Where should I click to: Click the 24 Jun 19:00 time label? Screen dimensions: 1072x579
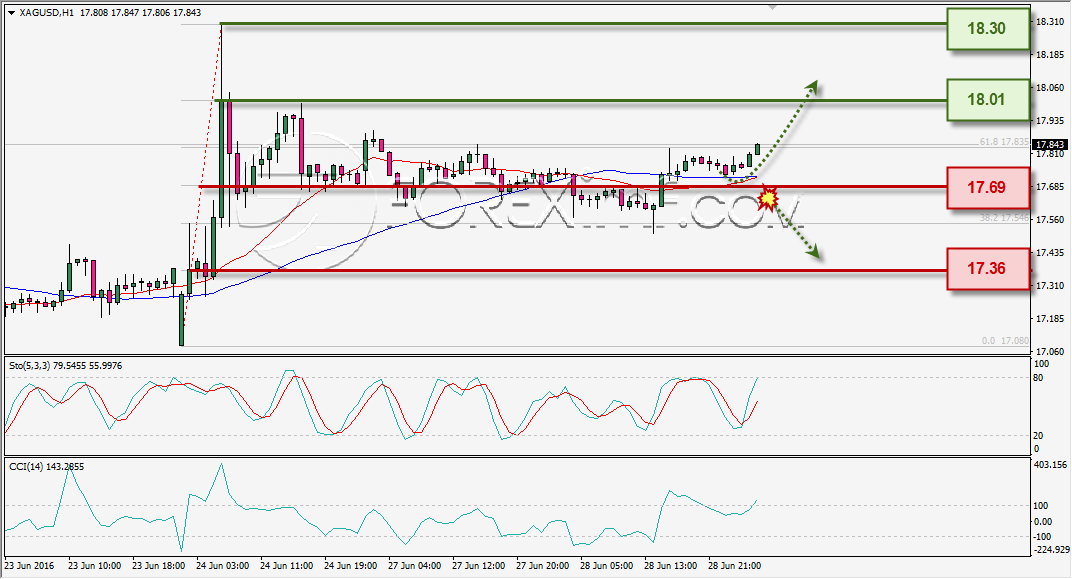click(x=350, y=566)
